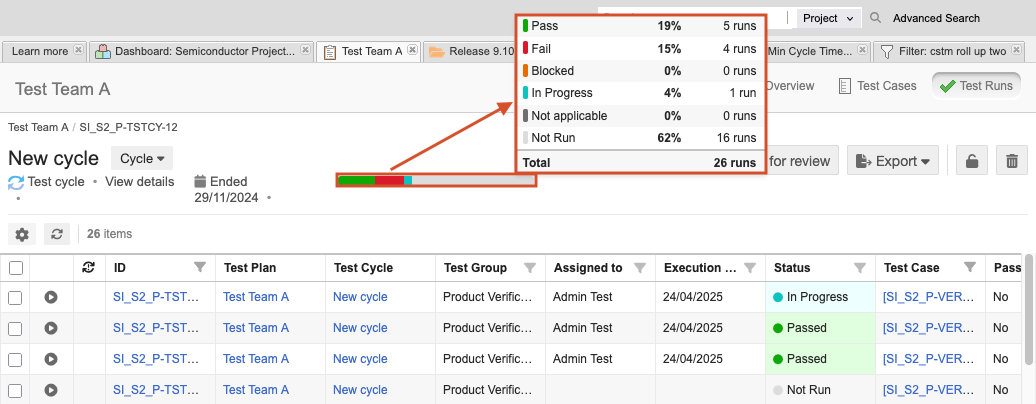Click the Status column filter icon
1036x404 pixels.
(x=859, y=268)
